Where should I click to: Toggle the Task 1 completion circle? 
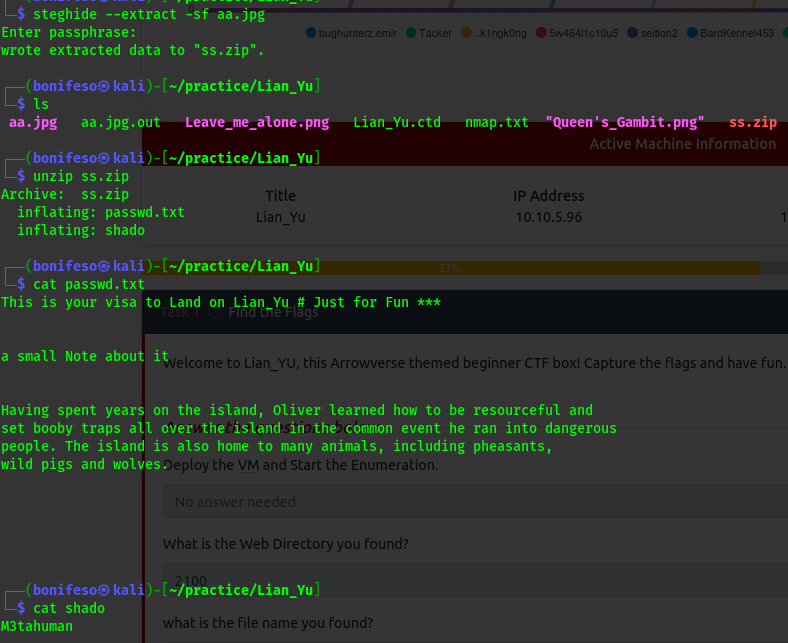[213, 312]
